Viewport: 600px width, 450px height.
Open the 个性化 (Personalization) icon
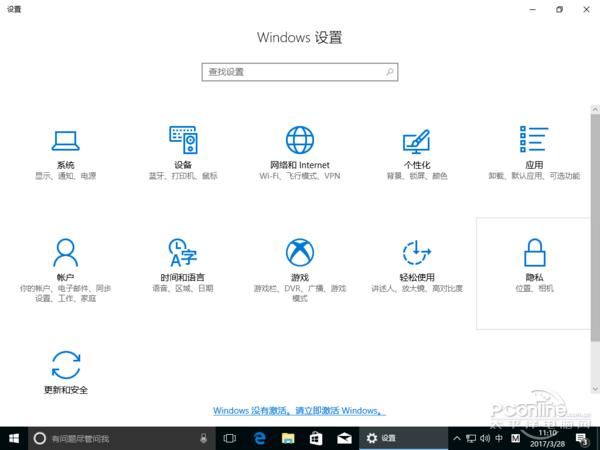pyautogui.click(x=416, y=139)
